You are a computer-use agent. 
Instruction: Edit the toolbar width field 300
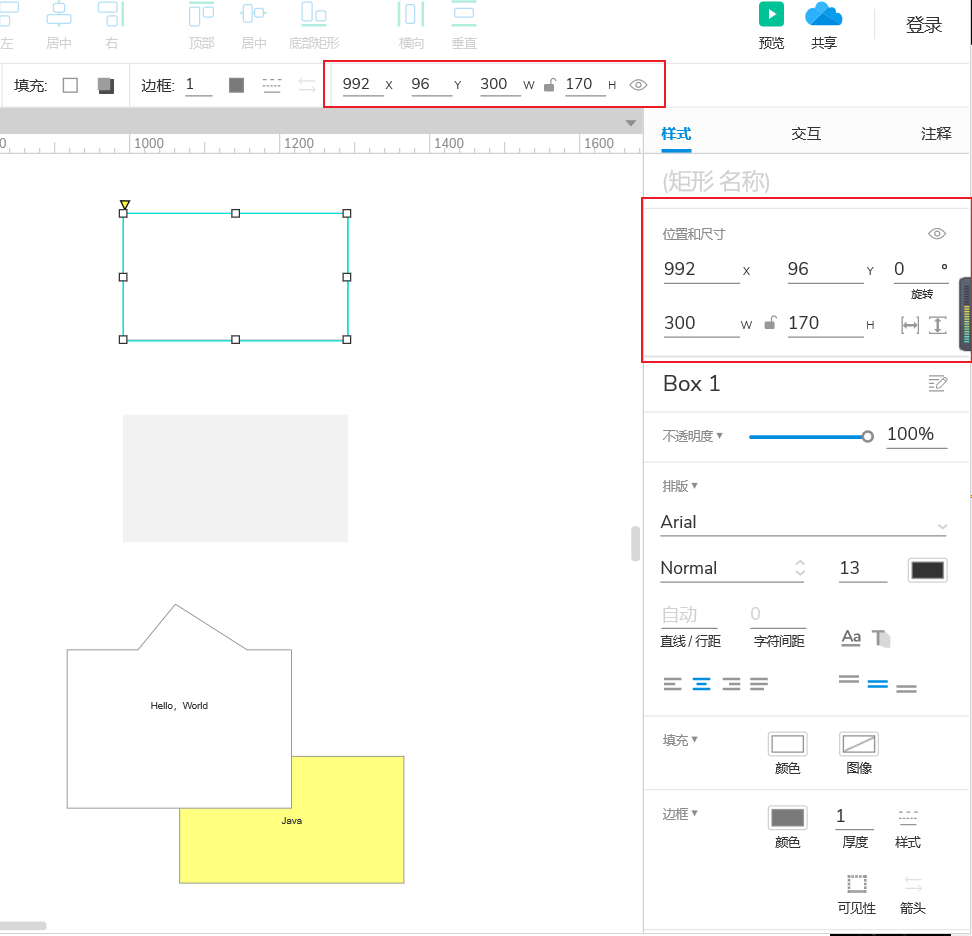pos(500,85)
